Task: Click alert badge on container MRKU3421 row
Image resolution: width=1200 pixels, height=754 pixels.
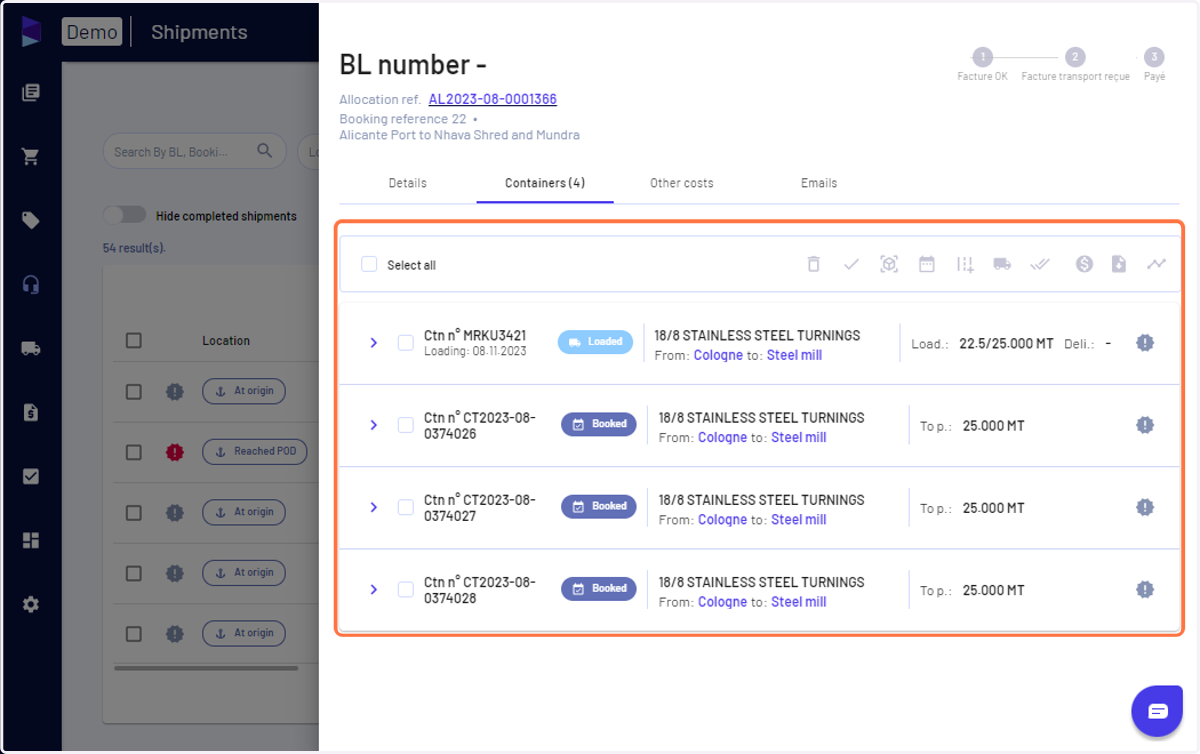Action: coord(1145,343)
